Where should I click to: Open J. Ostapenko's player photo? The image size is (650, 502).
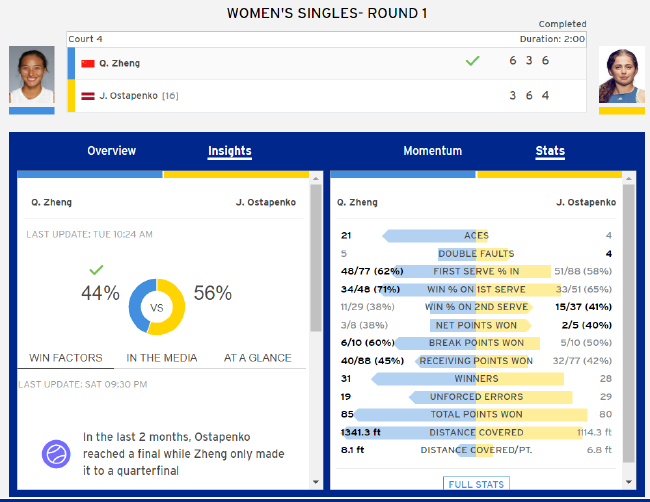point(621,75)
